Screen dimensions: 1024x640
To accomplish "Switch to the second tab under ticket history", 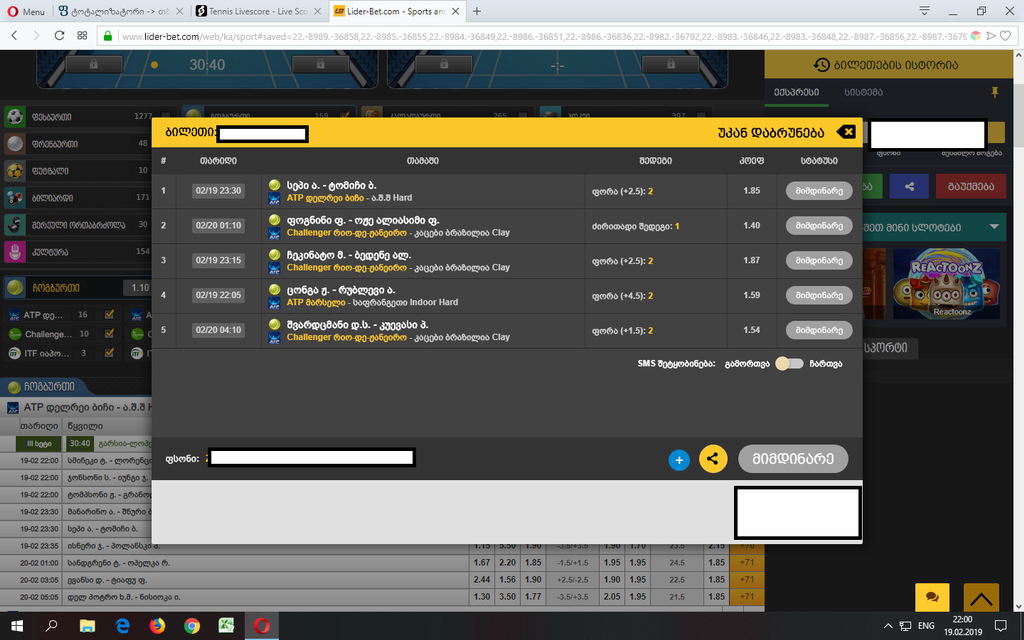I will point(863,92).
